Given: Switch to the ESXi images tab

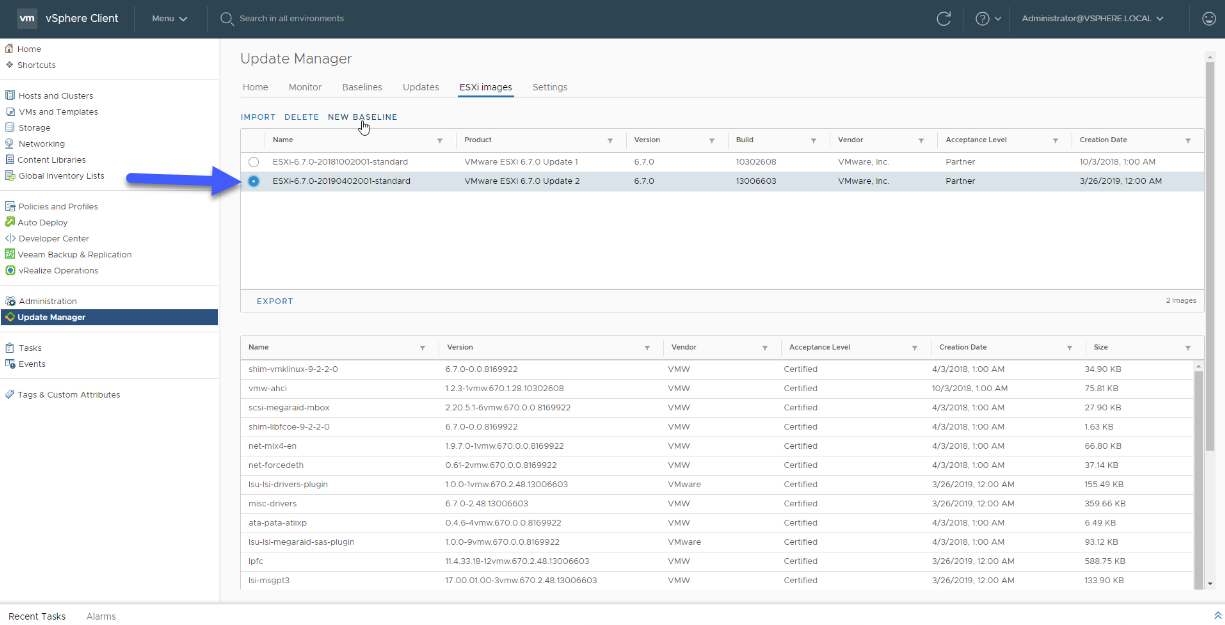Looking at the screenshot, I should [486, 87].
